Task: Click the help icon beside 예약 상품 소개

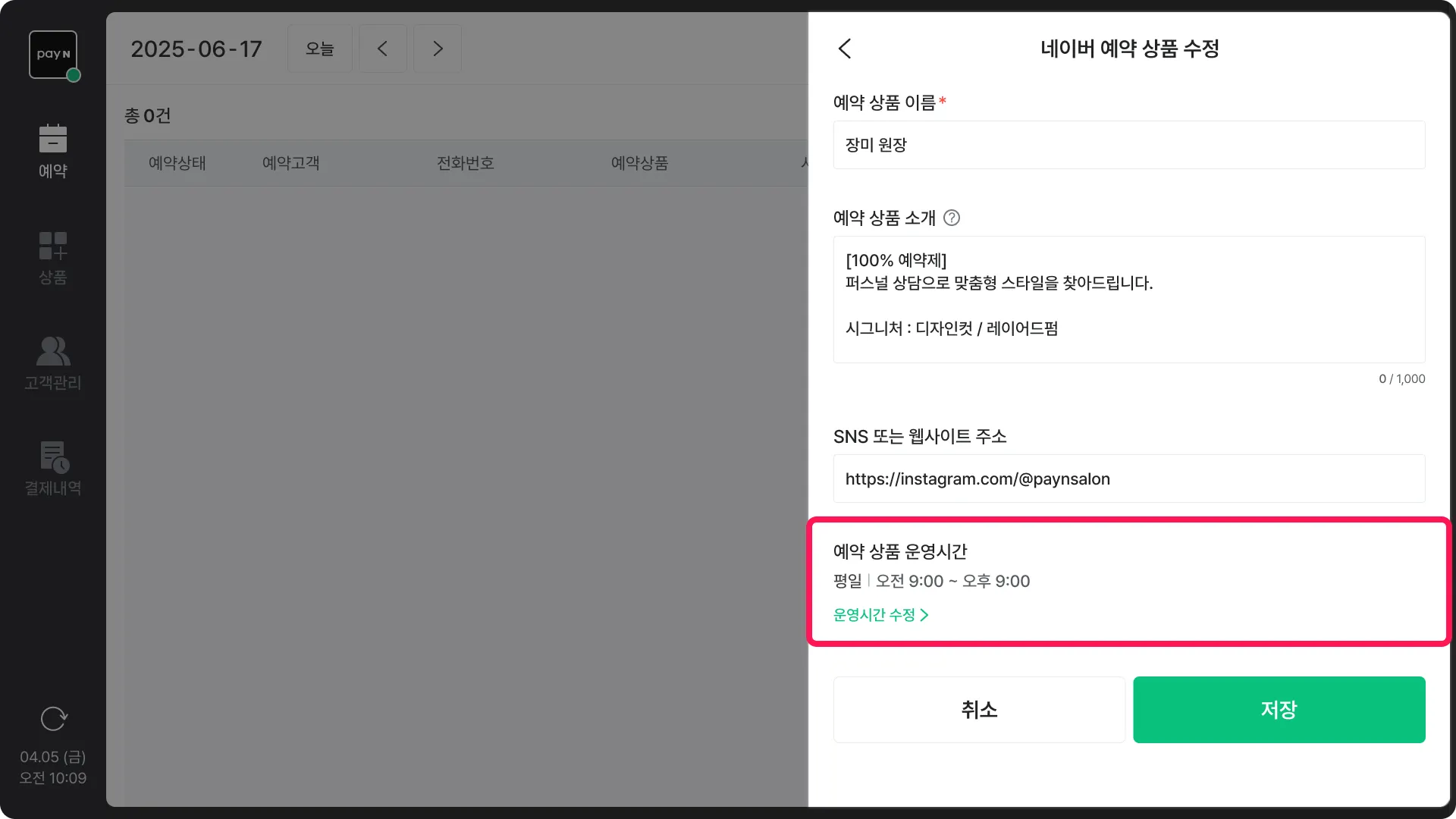Action: pyautogui.click(x=952, y=218)
